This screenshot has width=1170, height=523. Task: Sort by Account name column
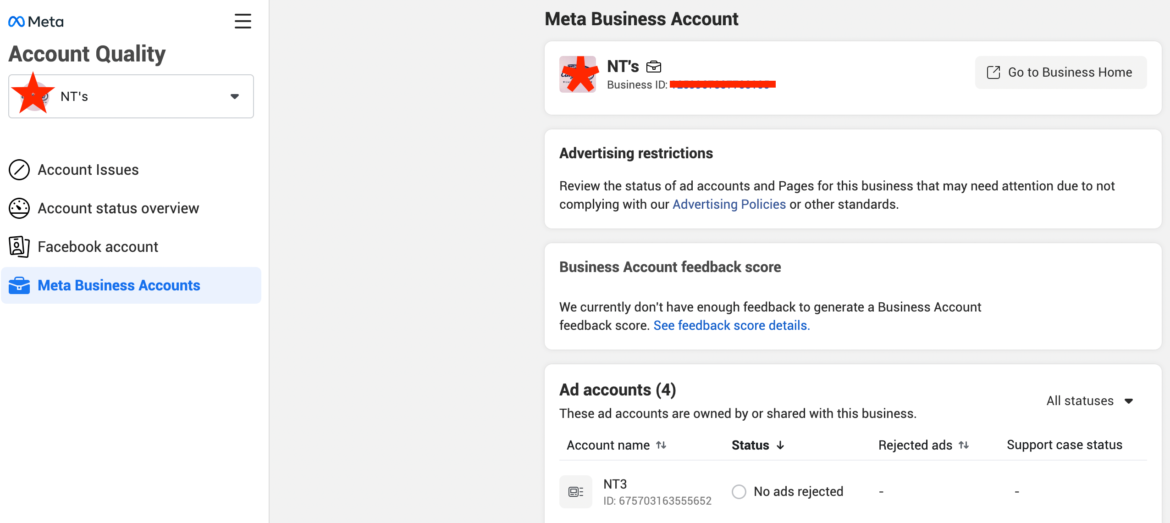pyautogui.click(x=661, y=445)
